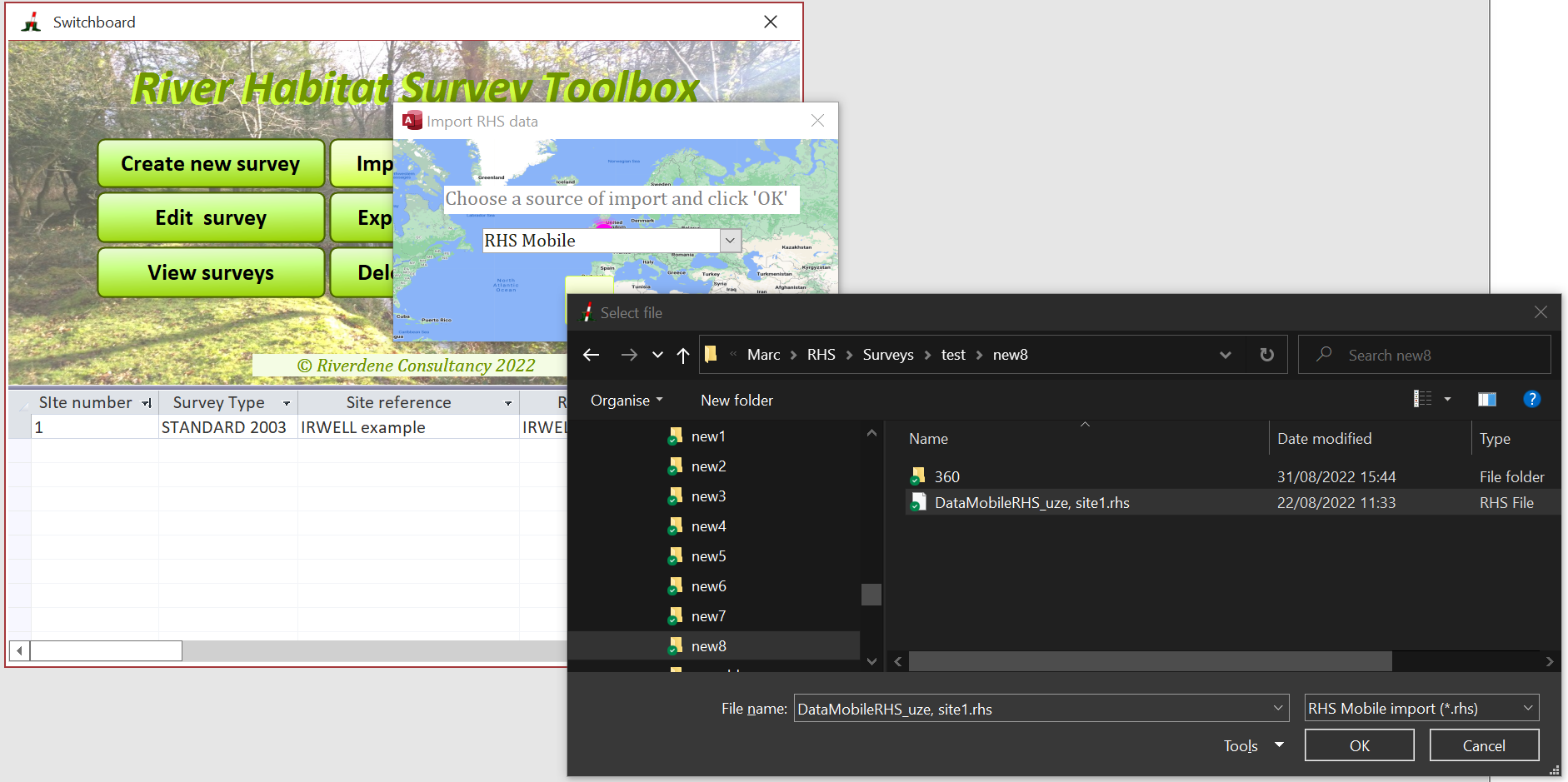The image size is (1568, 782).
Task: Open the File name history dropdown
Action: [1278, 709]
